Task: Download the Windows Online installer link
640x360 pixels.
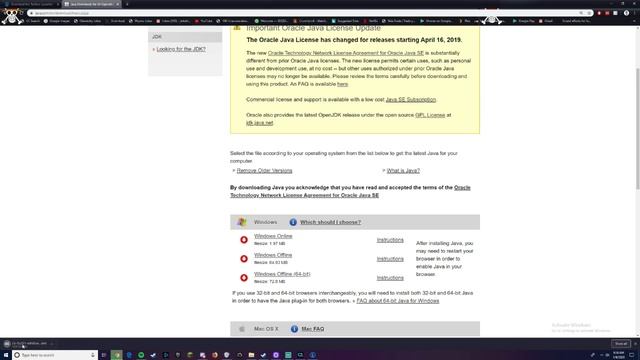Action: click(273, 236)
